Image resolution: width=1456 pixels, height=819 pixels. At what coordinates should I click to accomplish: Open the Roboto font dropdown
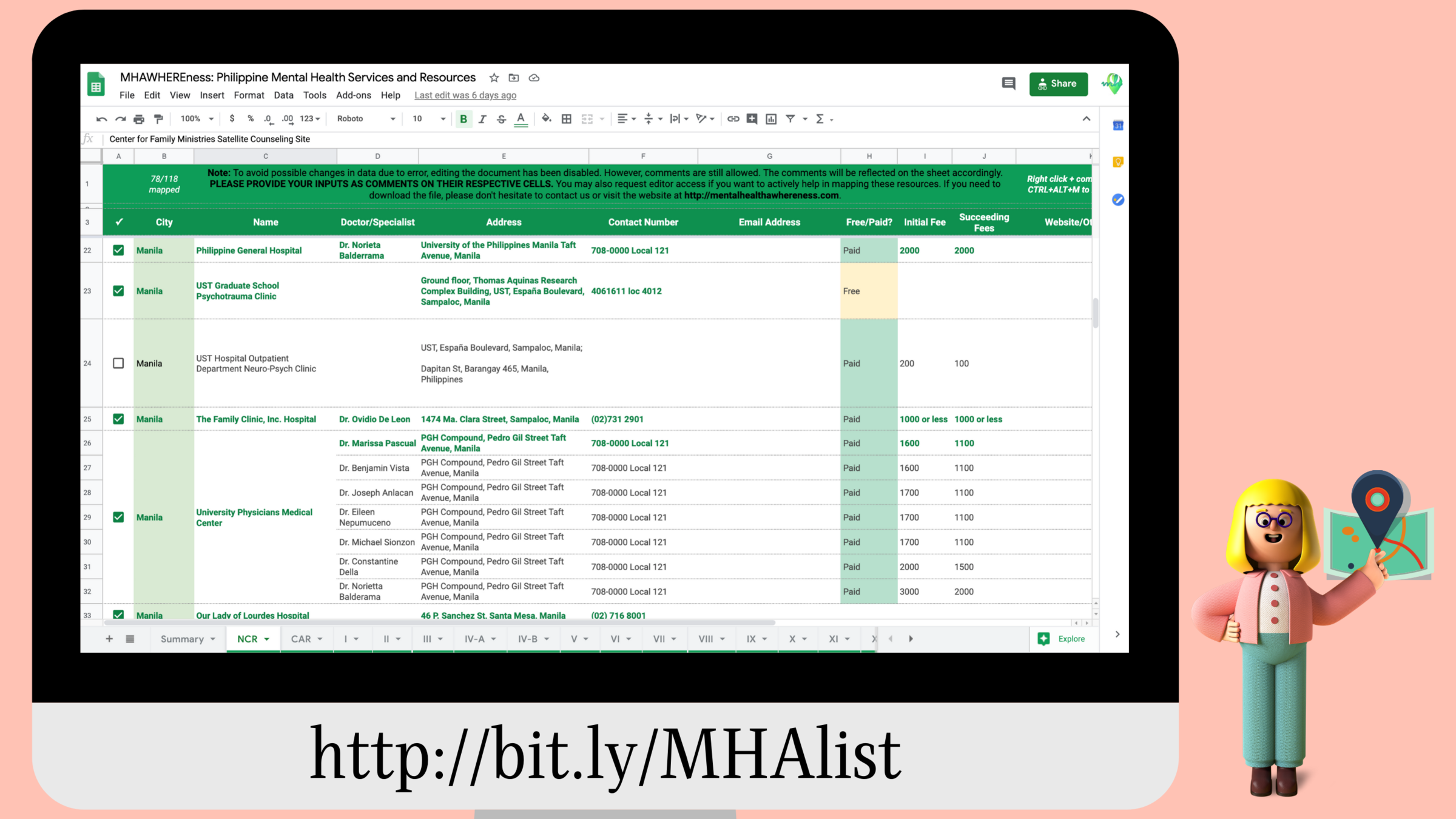coord(366,119)
